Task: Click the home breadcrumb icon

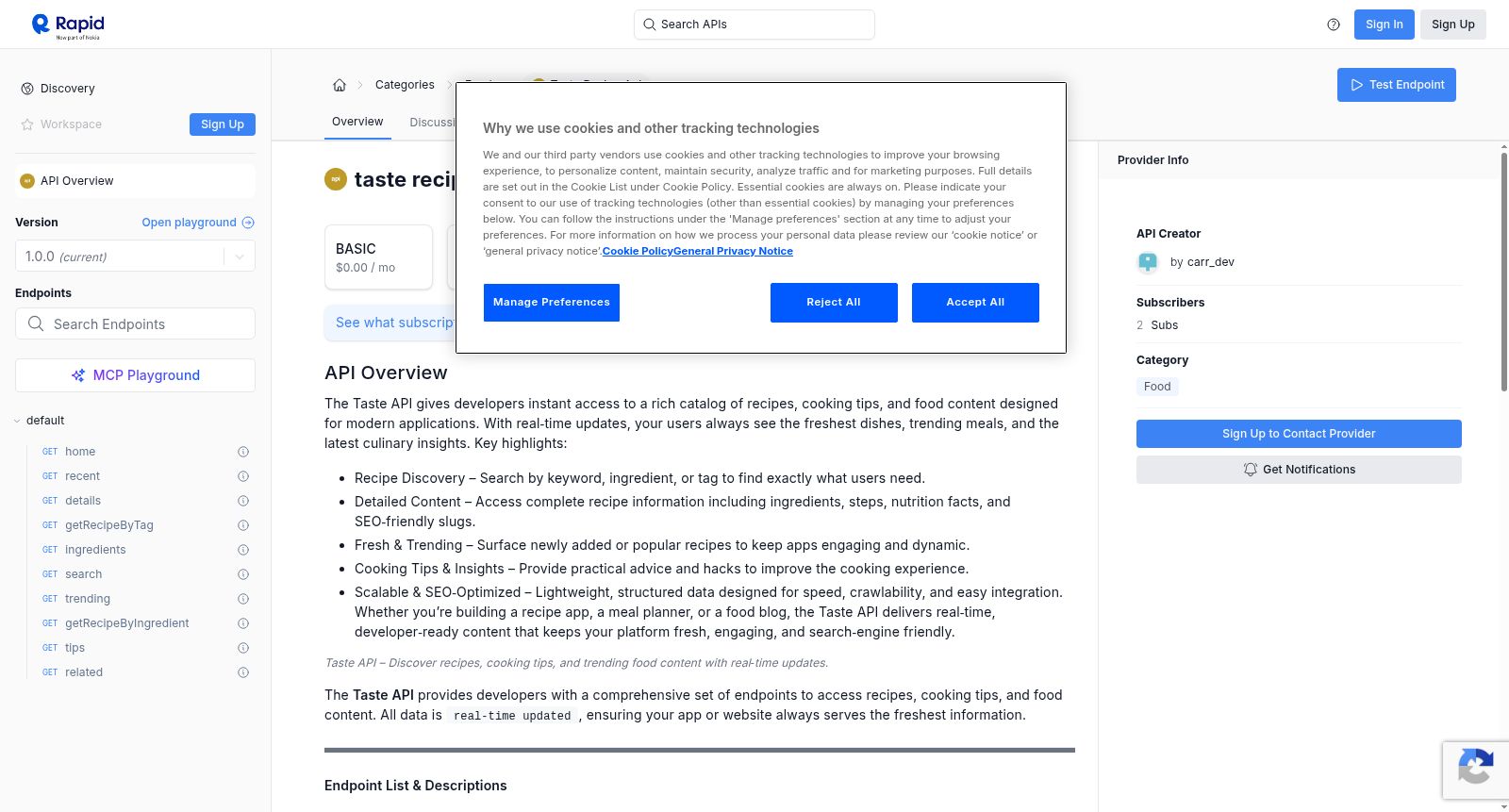Action: [x=340, y=85]
